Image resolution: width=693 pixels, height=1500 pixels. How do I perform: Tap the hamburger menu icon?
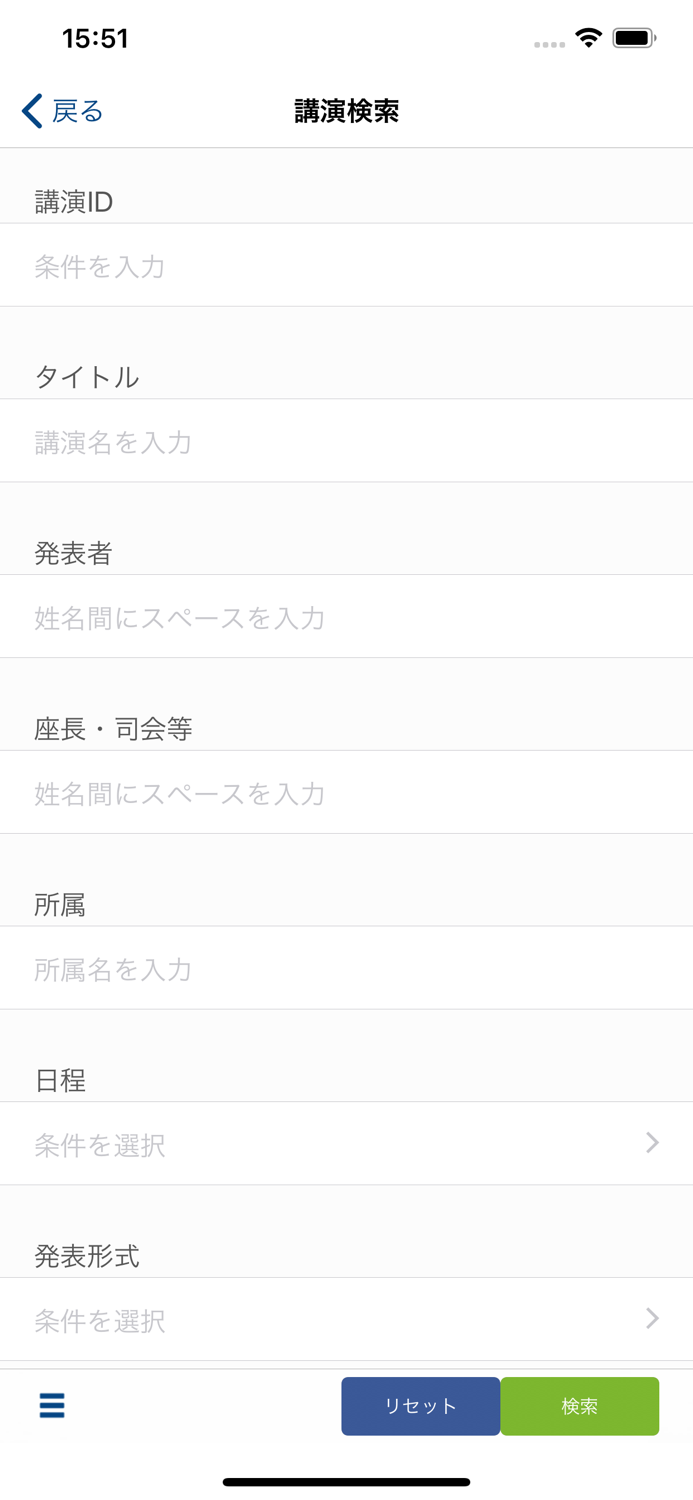click(51, 1406)
